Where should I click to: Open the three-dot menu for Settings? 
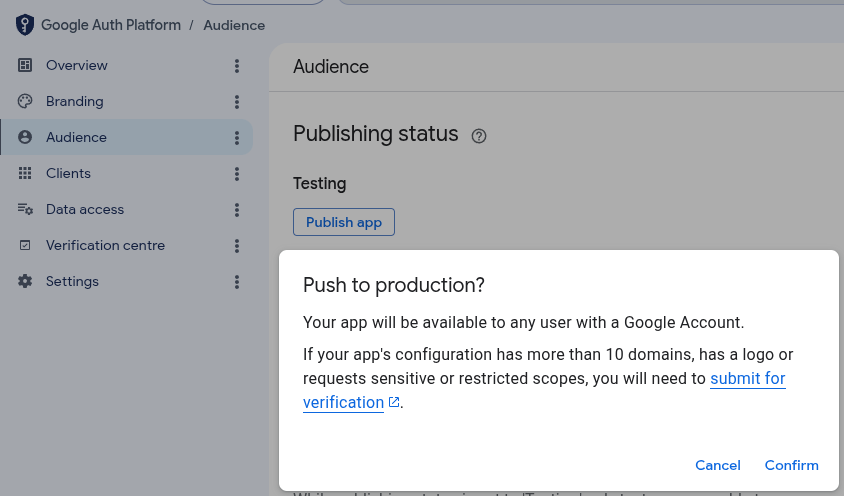[237, 282]
